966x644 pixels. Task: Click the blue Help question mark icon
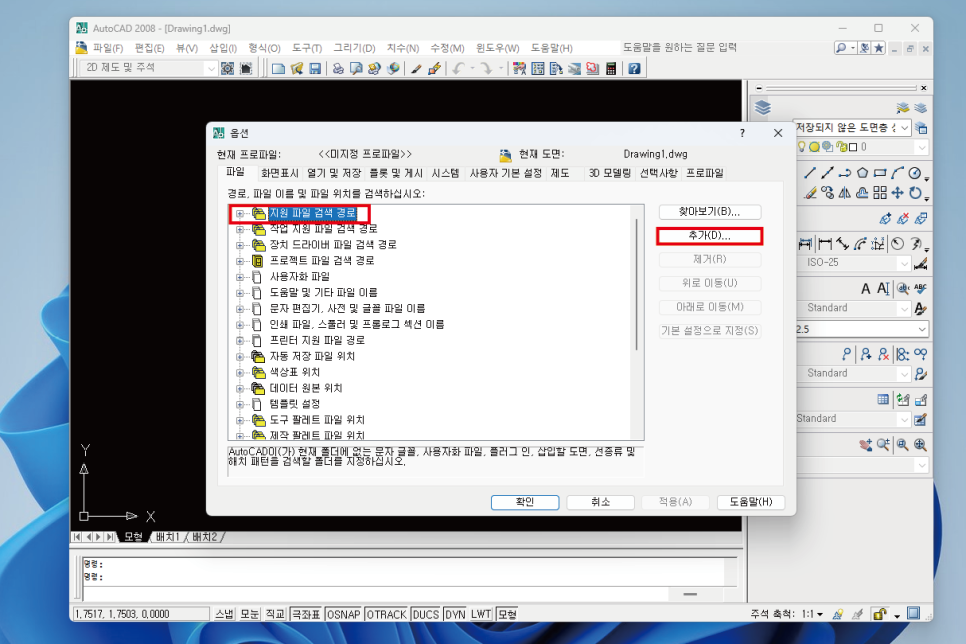pos(634,68)
